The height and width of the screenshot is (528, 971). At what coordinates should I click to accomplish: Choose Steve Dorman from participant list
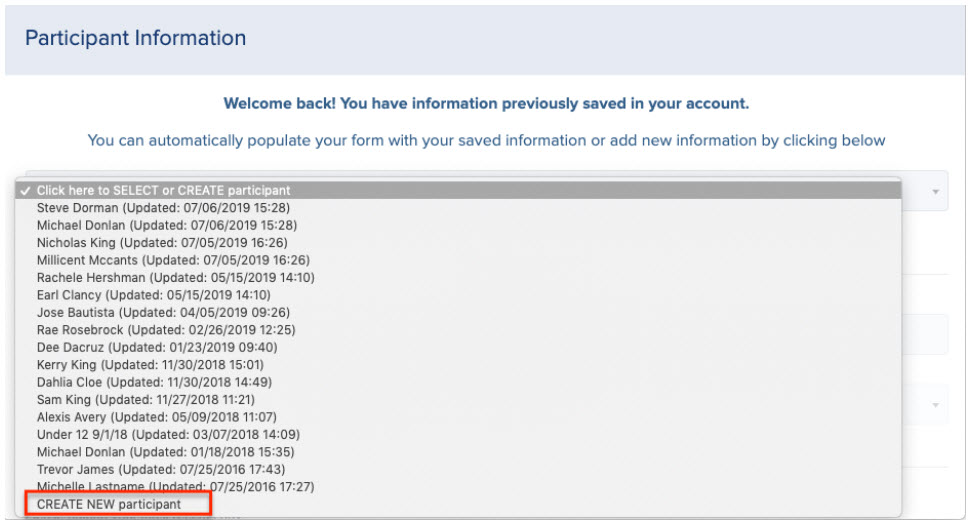pos(458,208)
